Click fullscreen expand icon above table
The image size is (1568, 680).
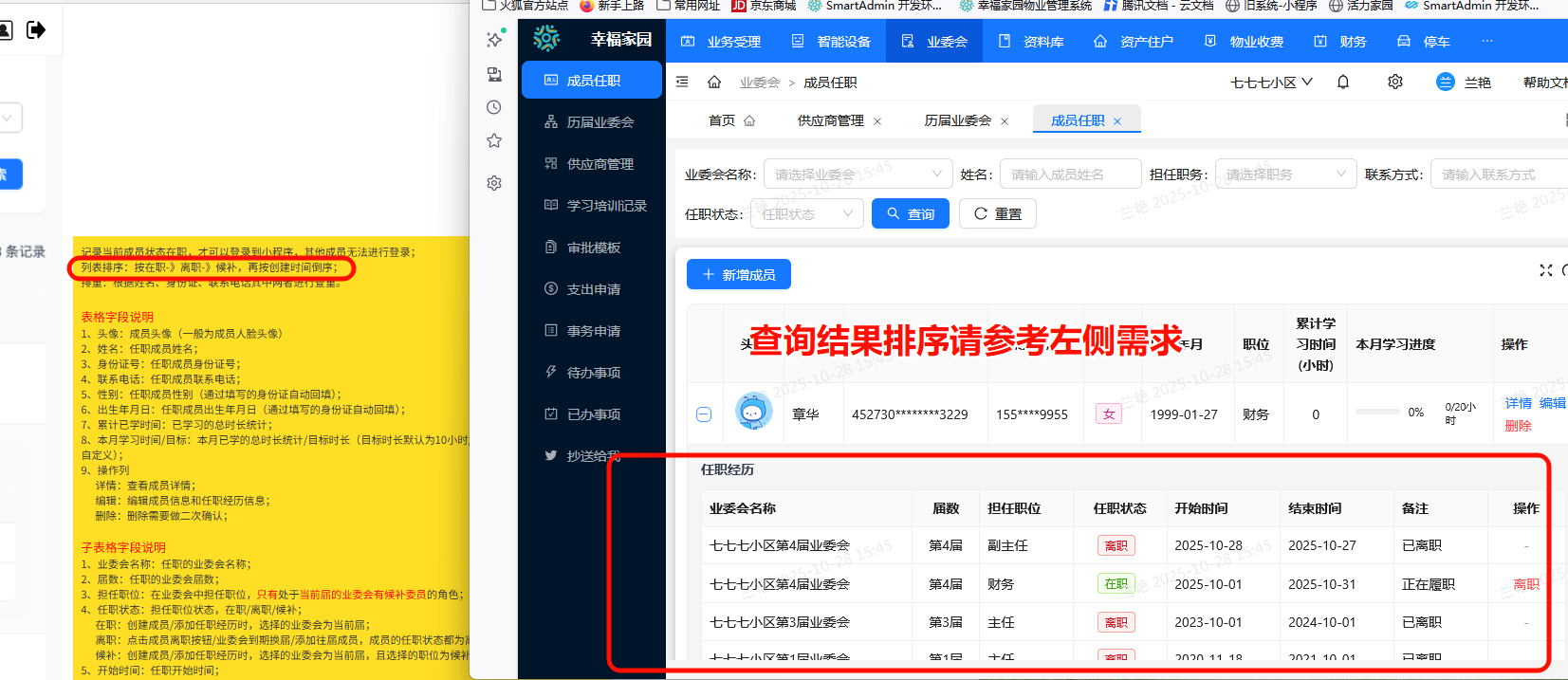click(1545, 270)
